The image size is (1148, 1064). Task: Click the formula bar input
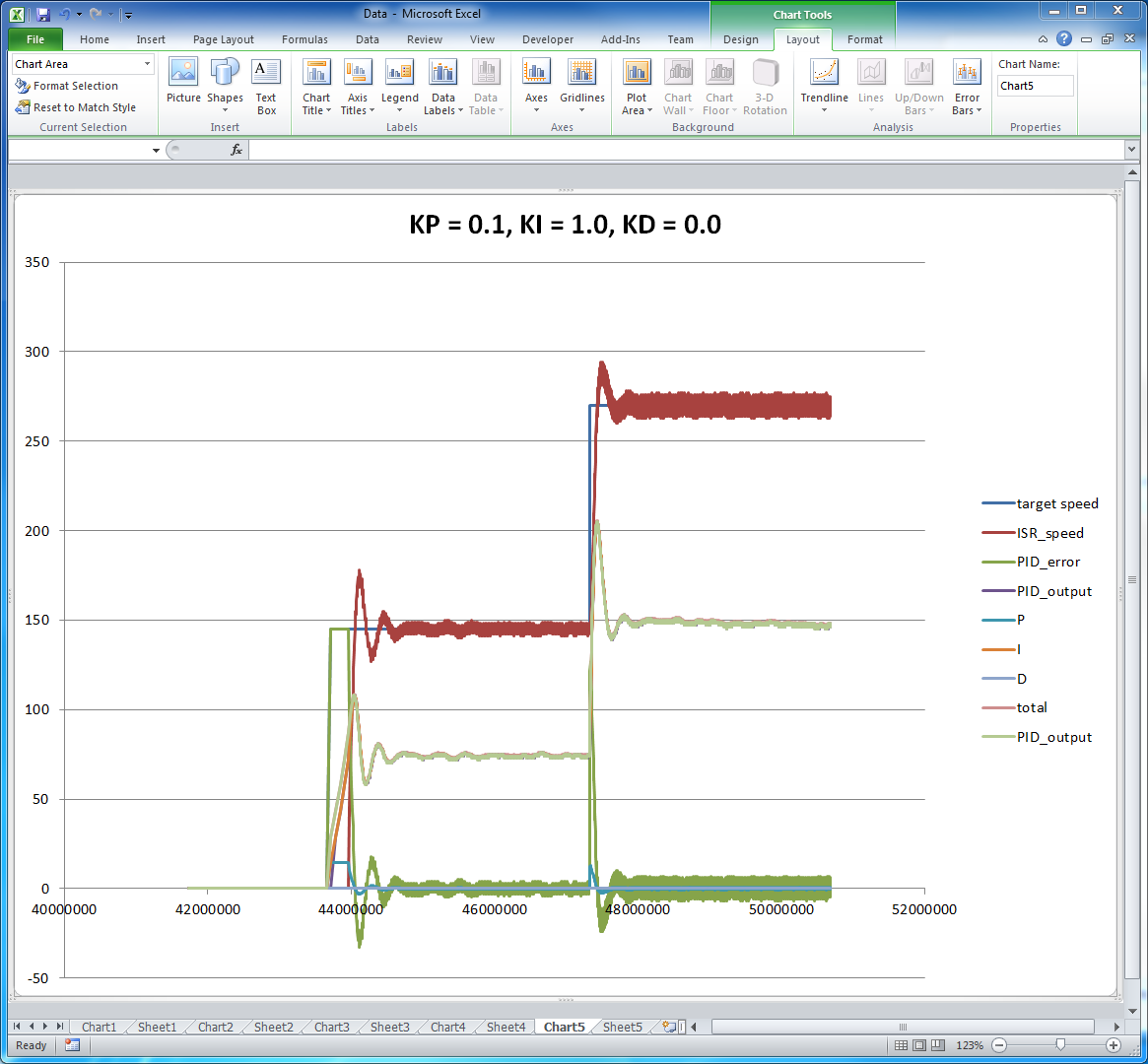pos(686,150)
